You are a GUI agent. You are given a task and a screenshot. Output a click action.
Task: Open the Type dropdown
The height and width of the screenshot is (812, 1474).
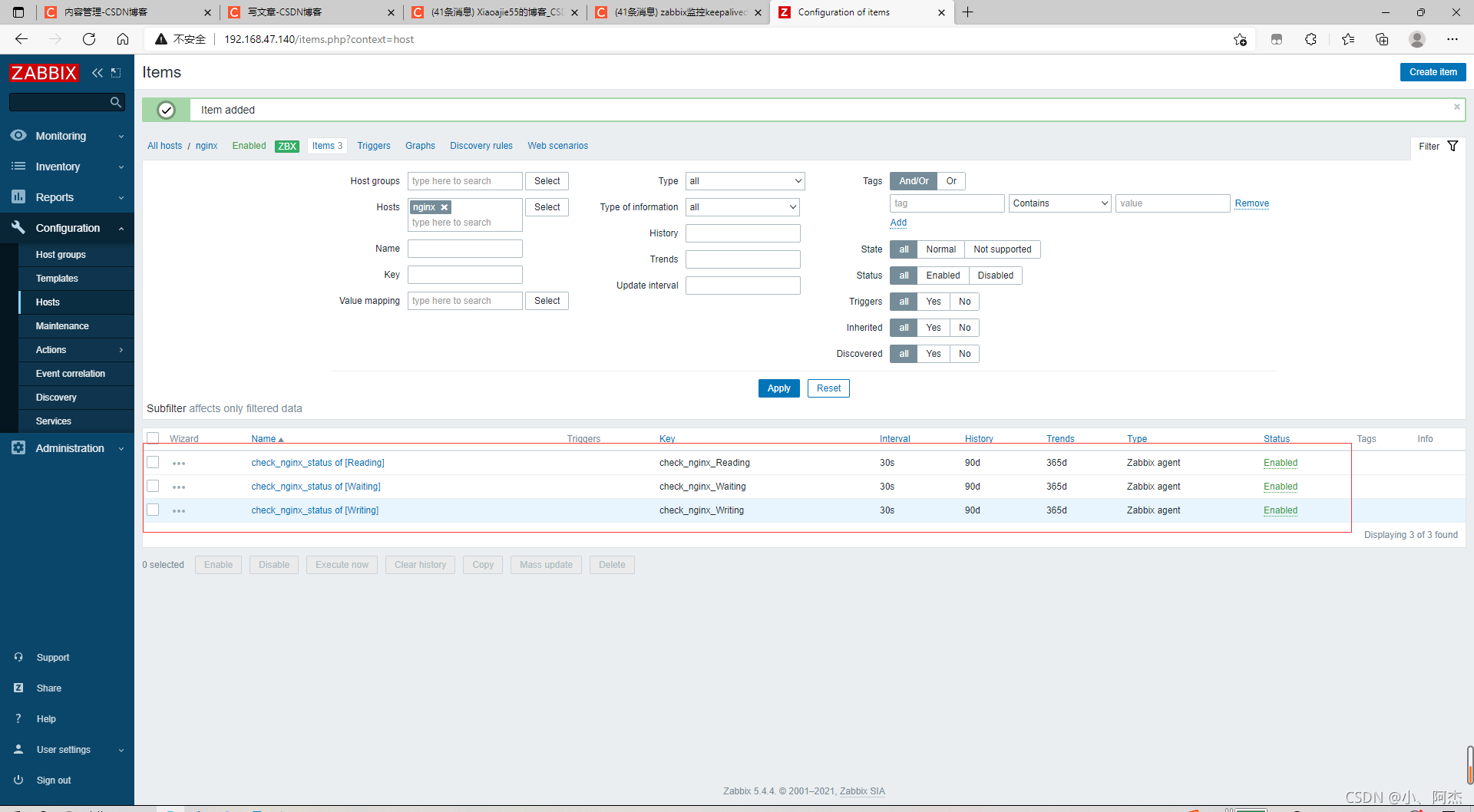(x=745, y=181)
